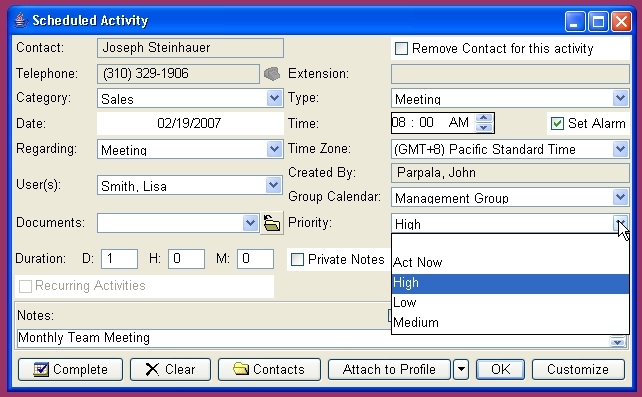Check Remove Contact for this activity
Image resolution: width=642 pixels, height=397 pixels.
[401, 49]
